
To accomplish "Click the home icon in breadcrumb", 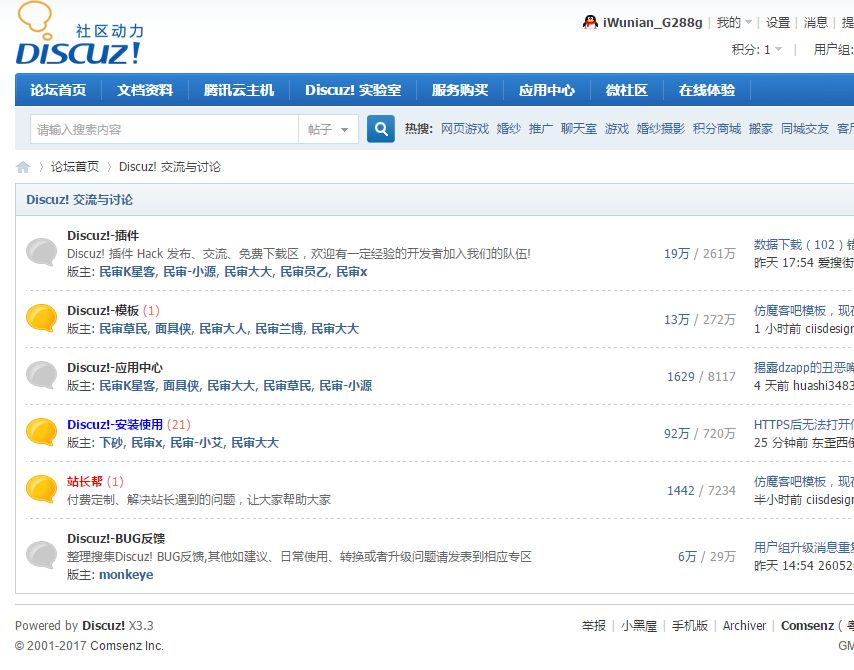I will pos(23,167).
